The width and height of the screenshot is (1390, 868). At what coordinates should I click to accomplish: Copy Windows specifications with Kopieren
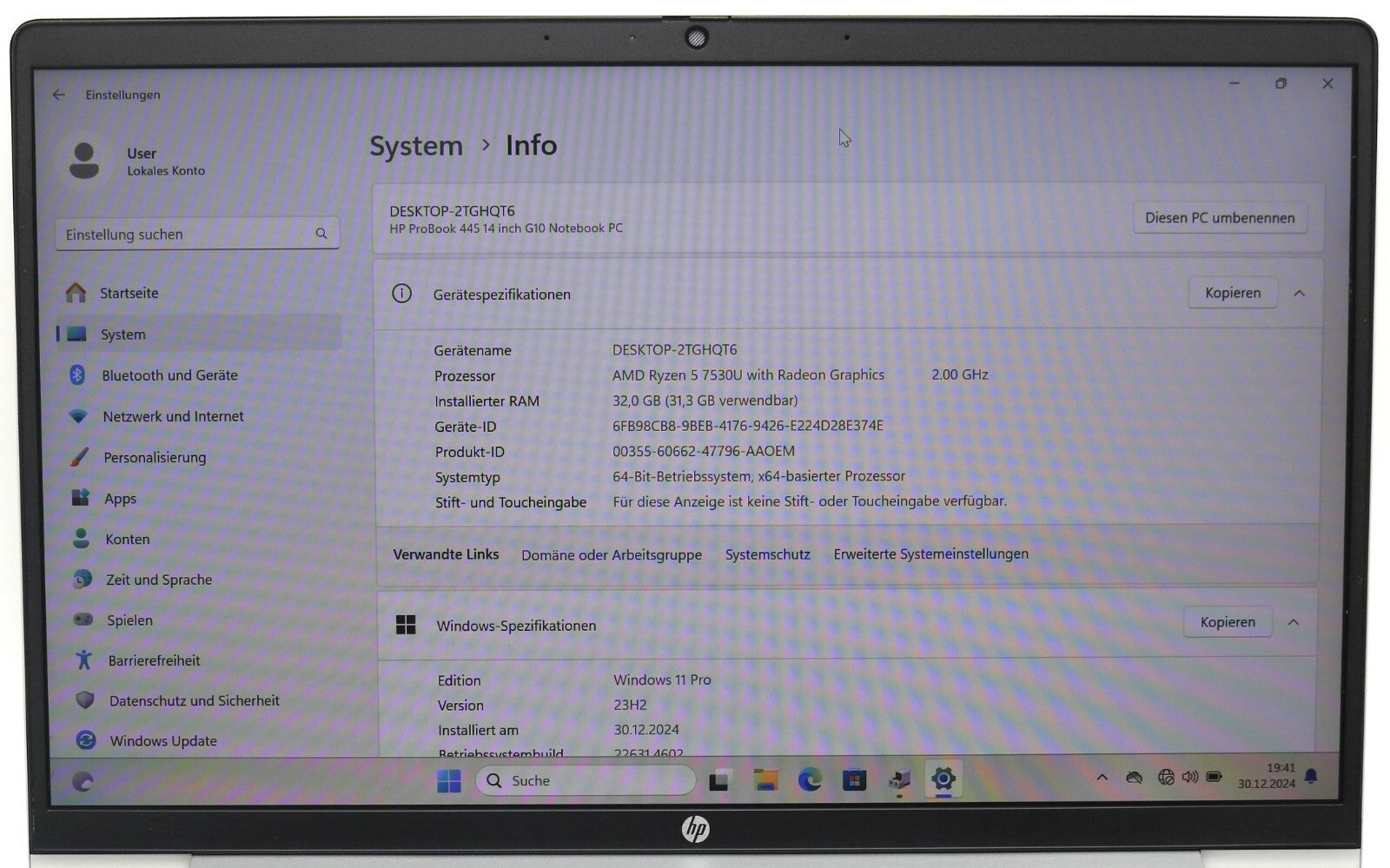1228,622
